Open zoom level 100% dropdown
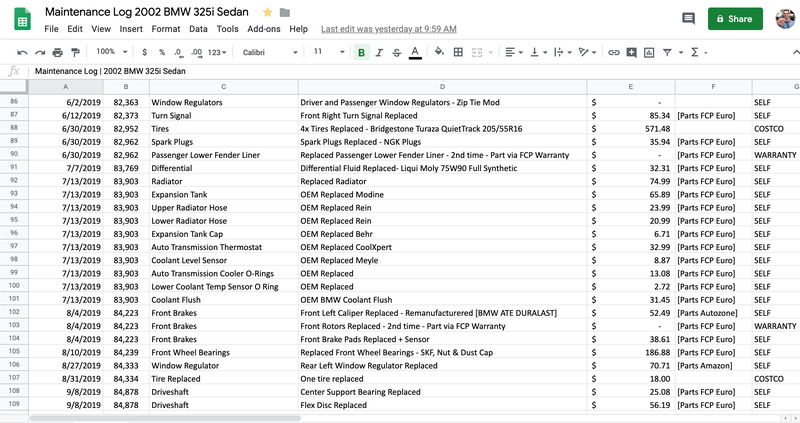Image resolution: width=800 pixels, height=423 pixels. [x=111, y=52]
